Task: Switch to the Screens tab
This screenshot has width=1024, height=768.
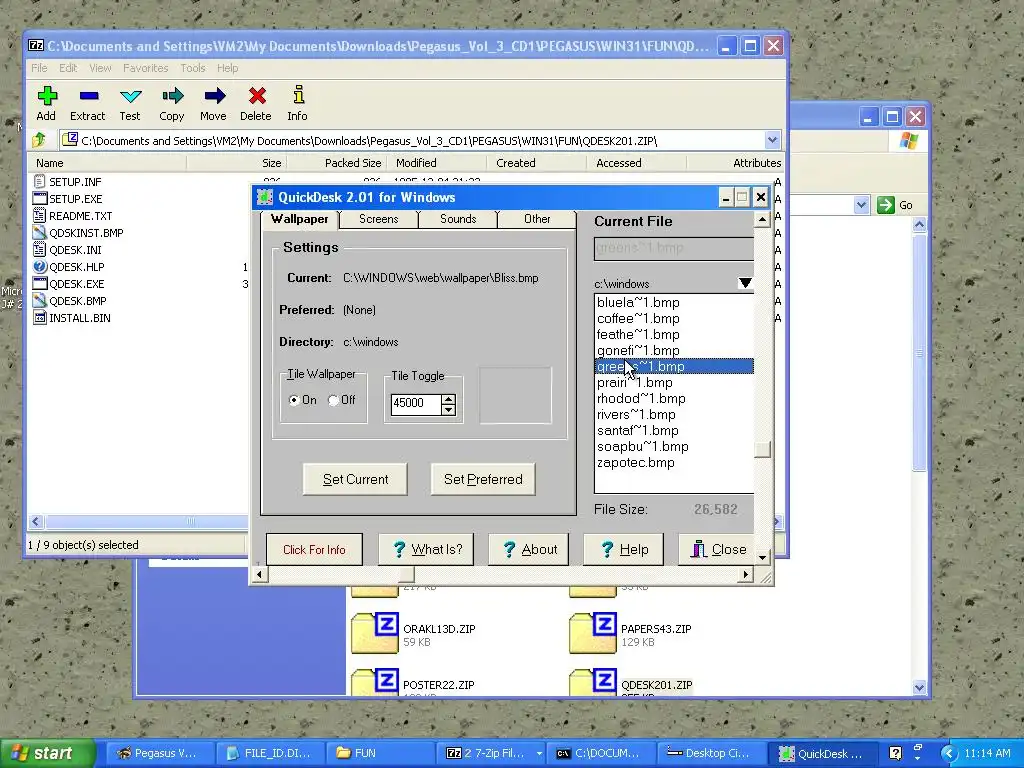Action: tap(379, 219)
